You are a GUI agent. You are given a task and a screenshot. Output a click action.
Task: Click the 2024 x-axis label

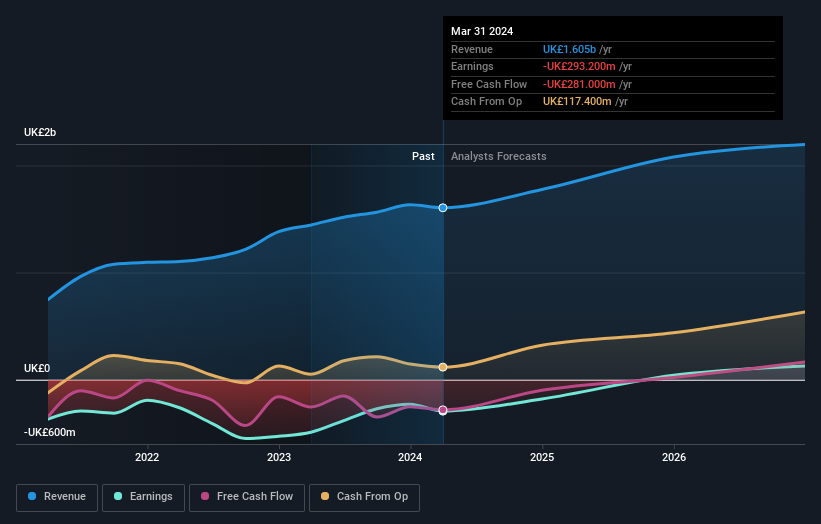pos(410,457)
